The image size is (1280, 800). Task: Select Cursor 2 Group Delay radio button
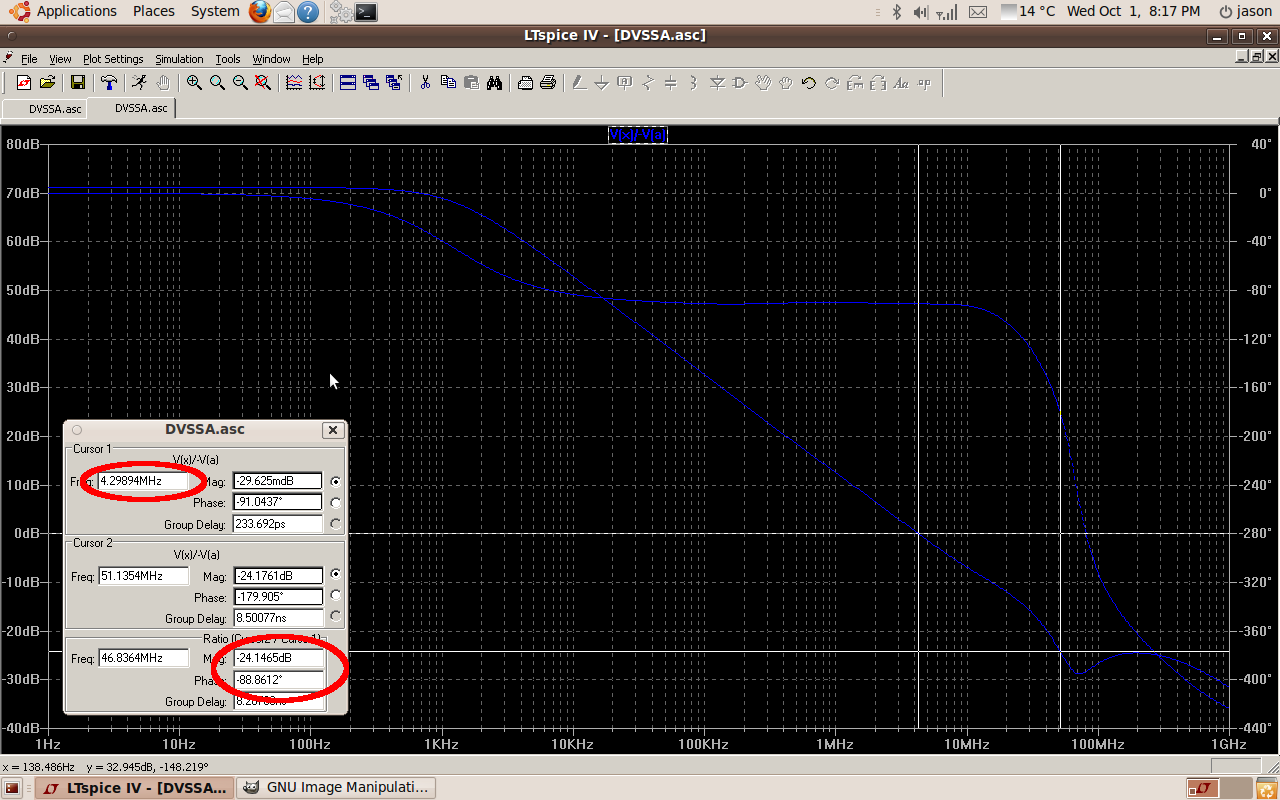tap(335, 617)
